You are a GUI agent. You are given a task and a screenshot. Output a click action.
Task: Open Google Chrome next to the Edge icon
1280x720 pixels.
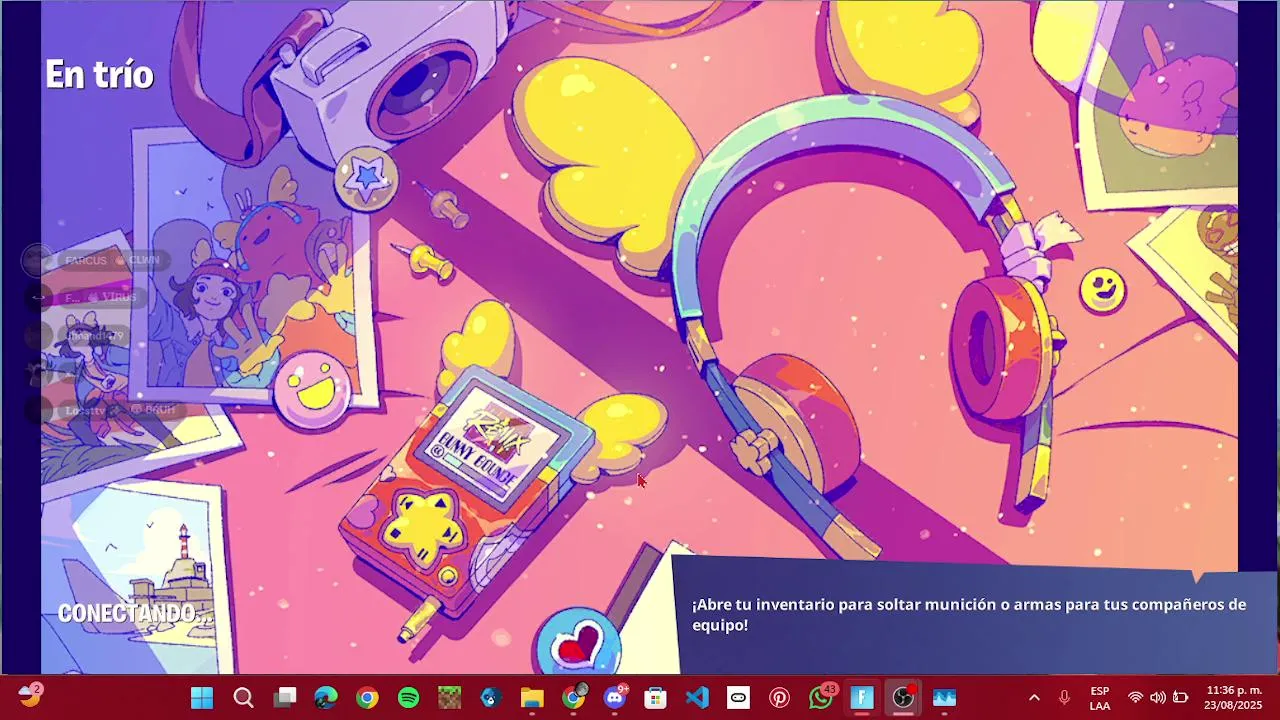click(367, 697)
